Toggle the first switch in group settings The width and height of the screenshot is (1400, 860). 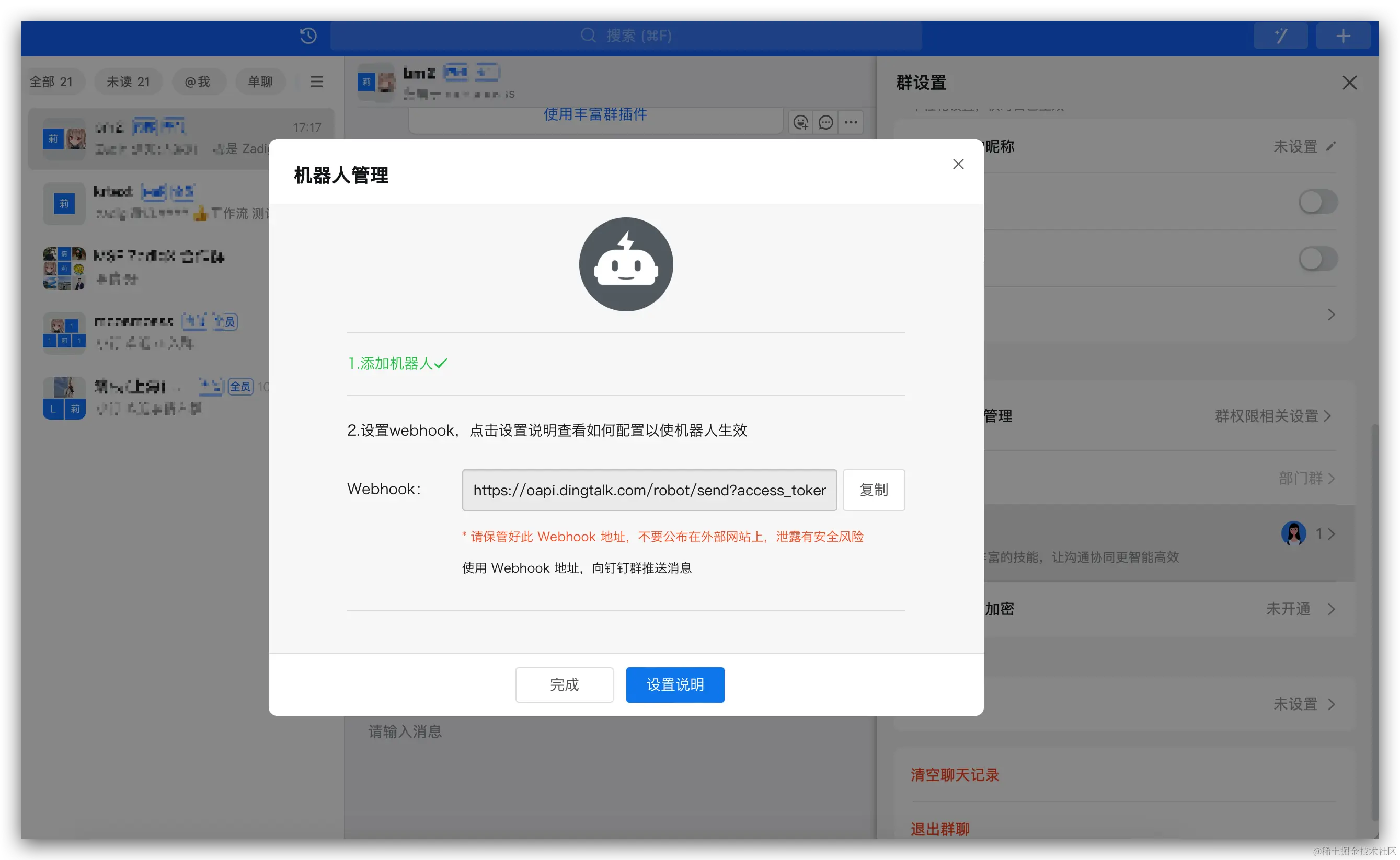coord(1317,202)
